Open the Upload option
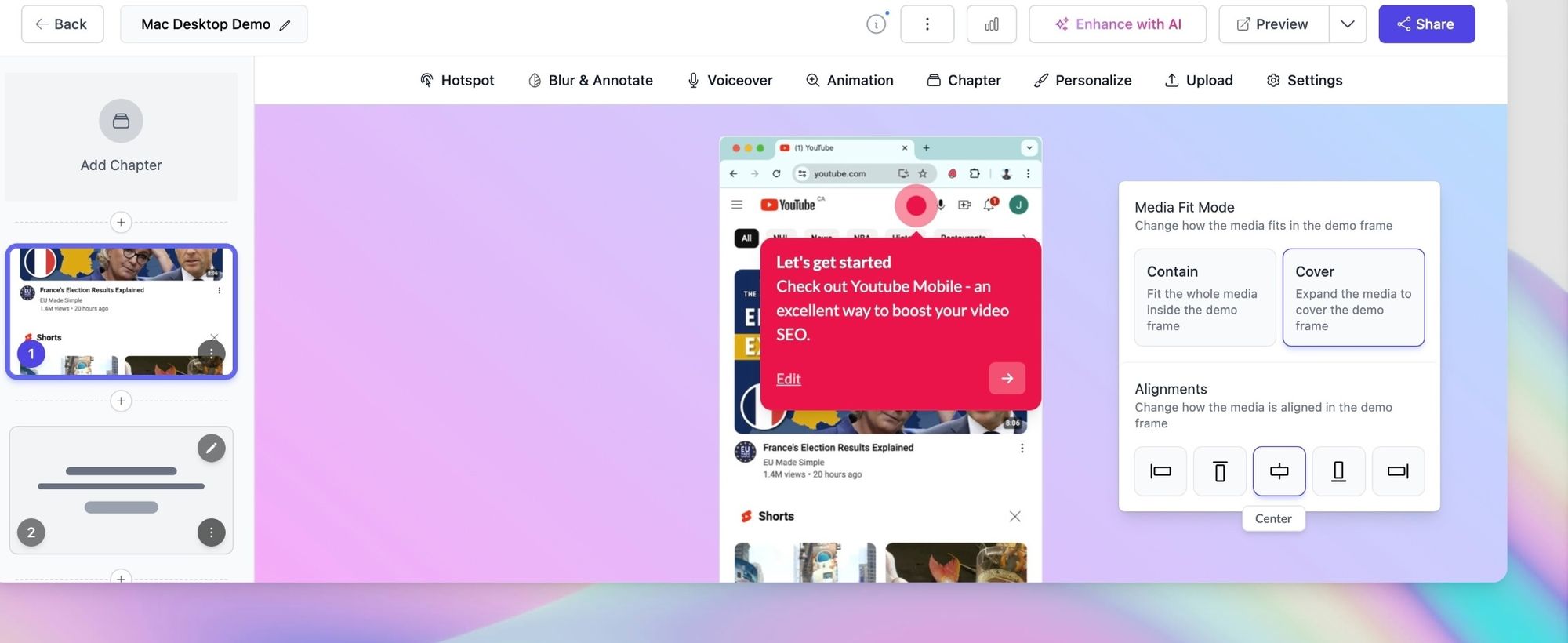This screenshot has height=643, width=1568. point(1198,80)
